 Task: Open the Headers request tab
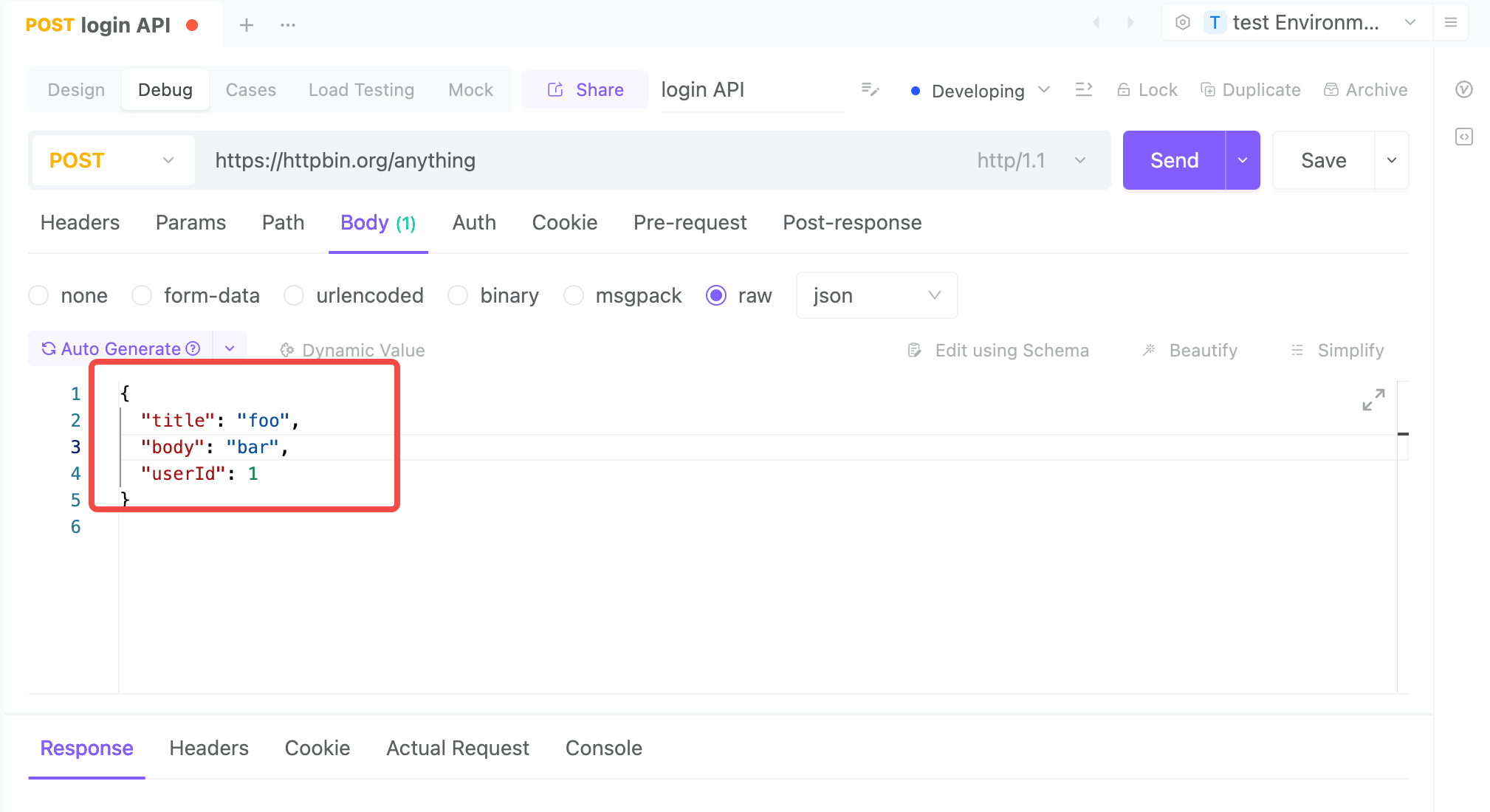click(80, 222)
